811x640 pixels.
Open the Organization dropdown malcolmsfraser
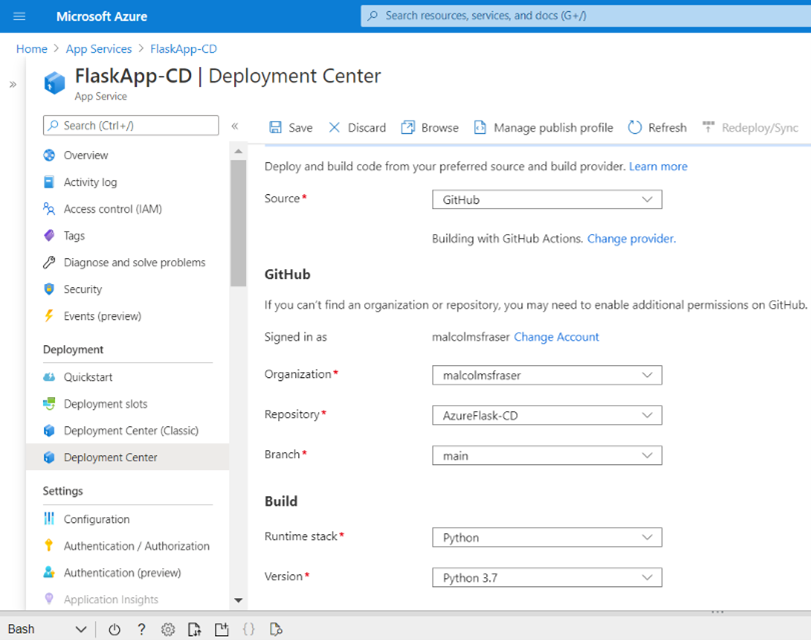pyautogui.click(x=547, y=375)
